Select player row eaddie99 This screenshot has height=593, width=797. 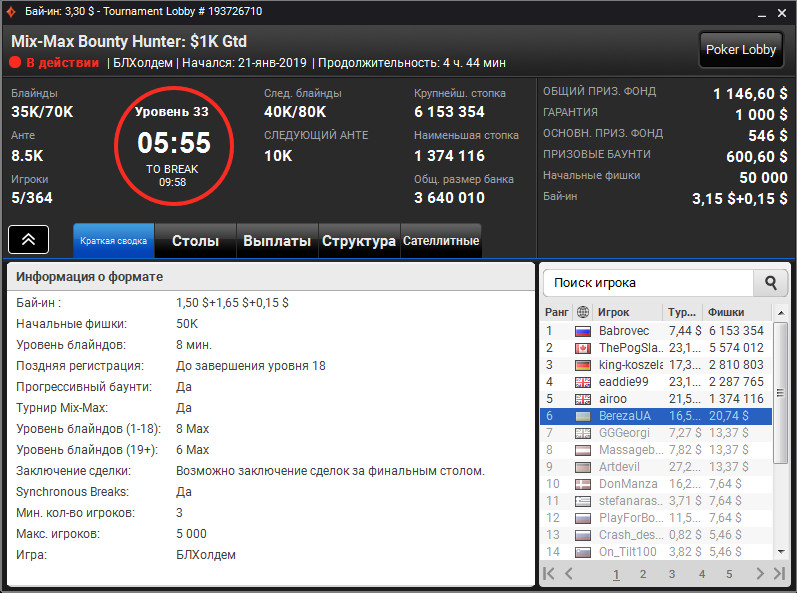click(x=656, y=382)
